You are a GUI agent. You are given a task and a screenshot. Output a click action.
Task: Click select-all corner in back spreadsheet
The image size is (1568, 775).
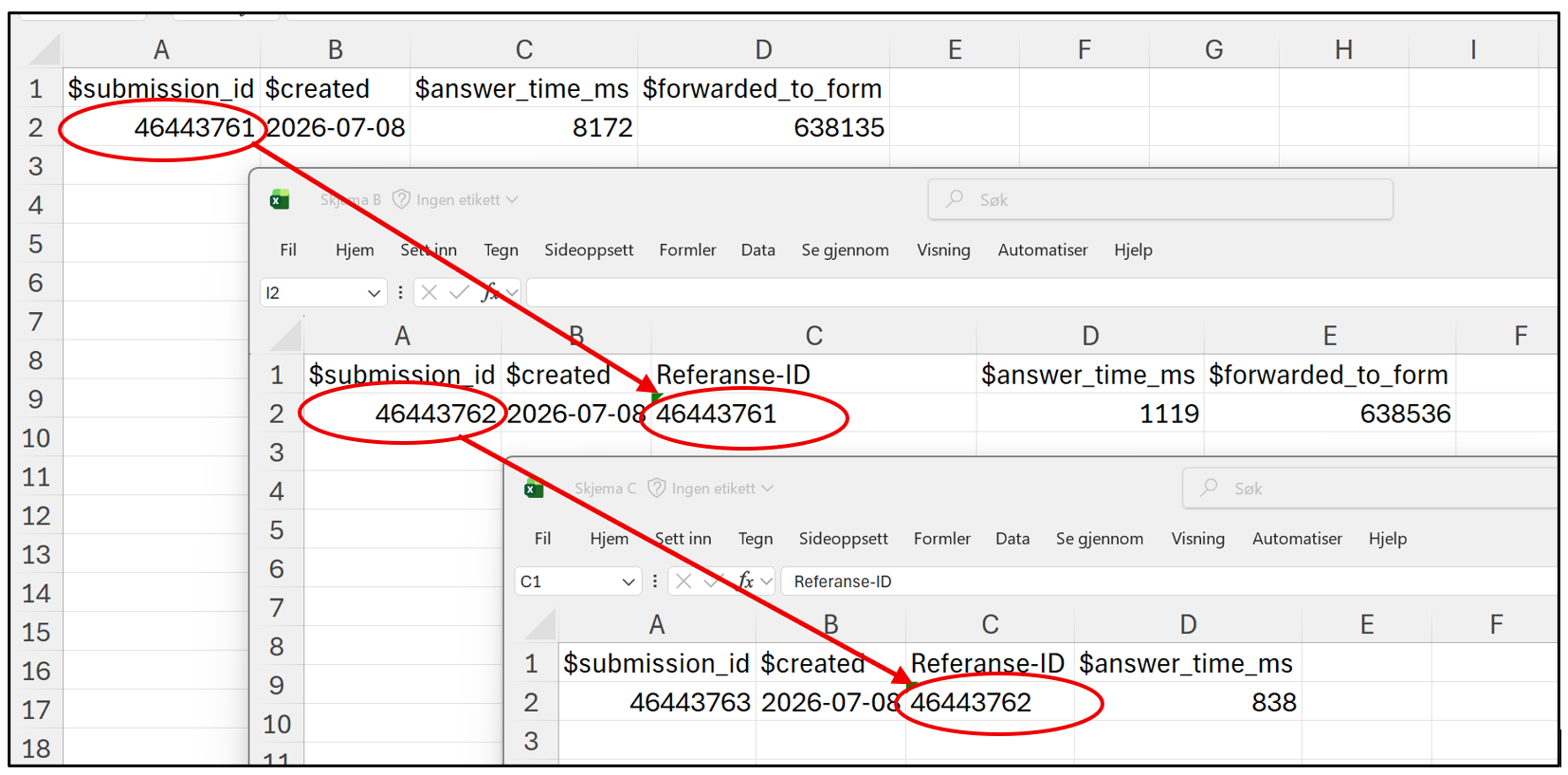coord(45,48)
